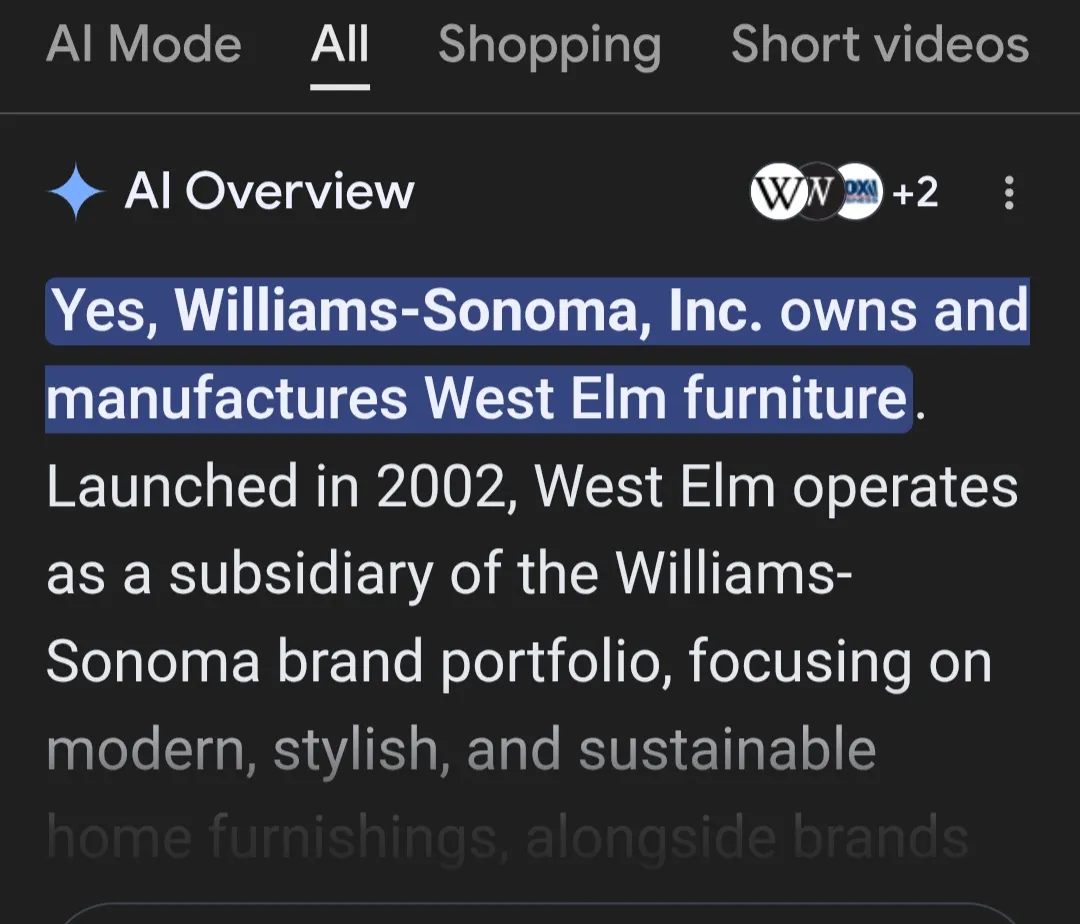Viewport: 1080px width, 924px height.
Task: Open the AI Mode tab
Action: (x=144, y=45)
